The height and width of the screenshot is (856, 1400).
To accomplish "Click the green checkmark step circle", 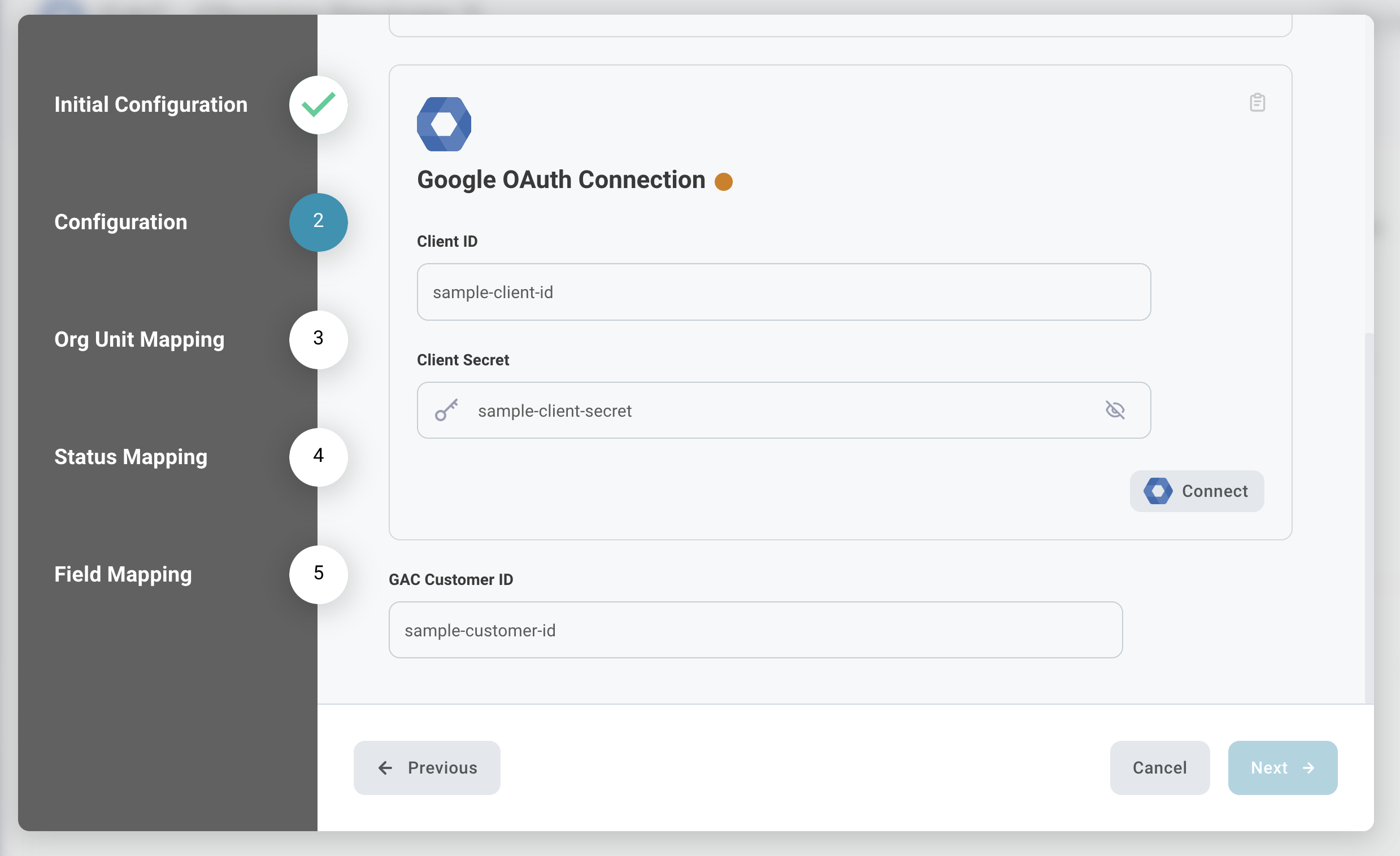I will coord(318,105).
